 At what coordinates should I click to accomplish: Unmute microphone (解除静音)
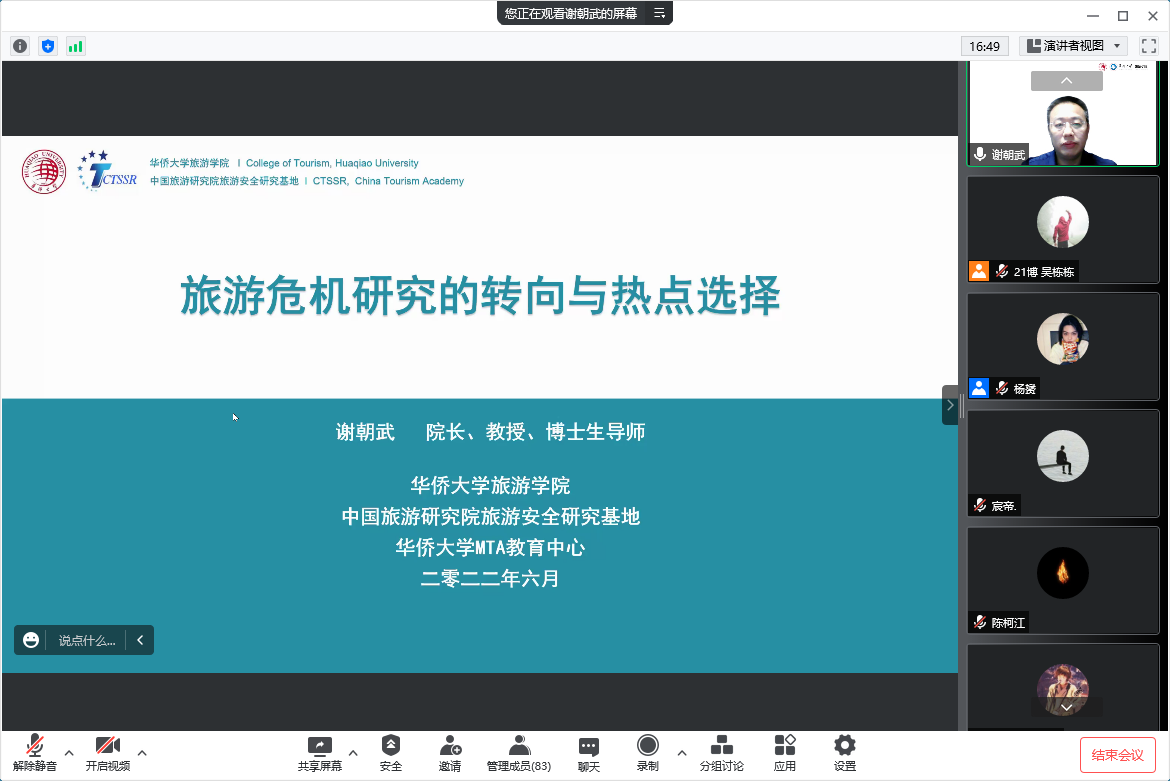(35, 753)
